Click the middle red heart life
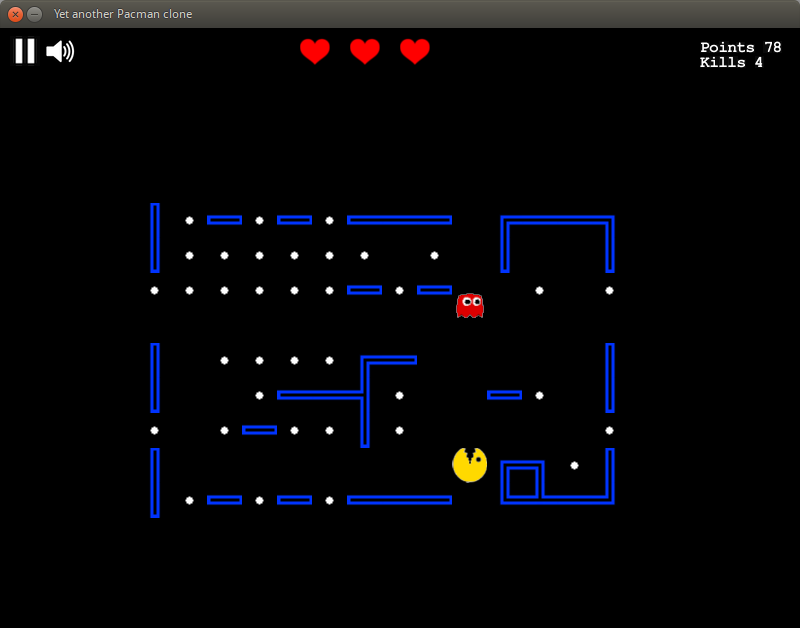800x628 pixels. 365,52
